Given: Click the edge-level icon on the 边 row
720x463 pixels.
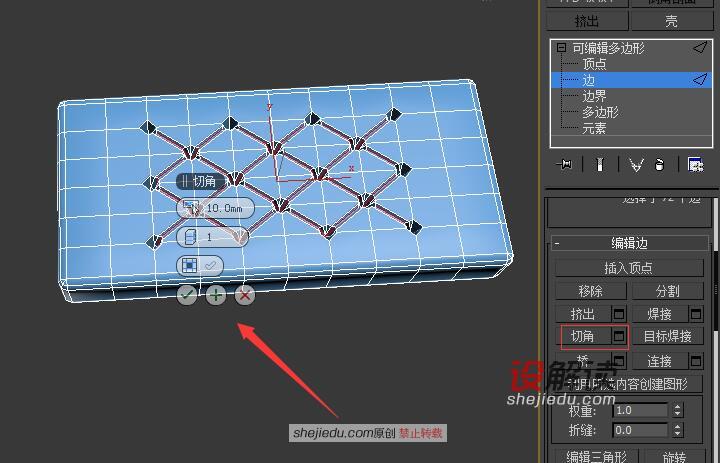Looking at the screenshot, I should click(699, 79).
